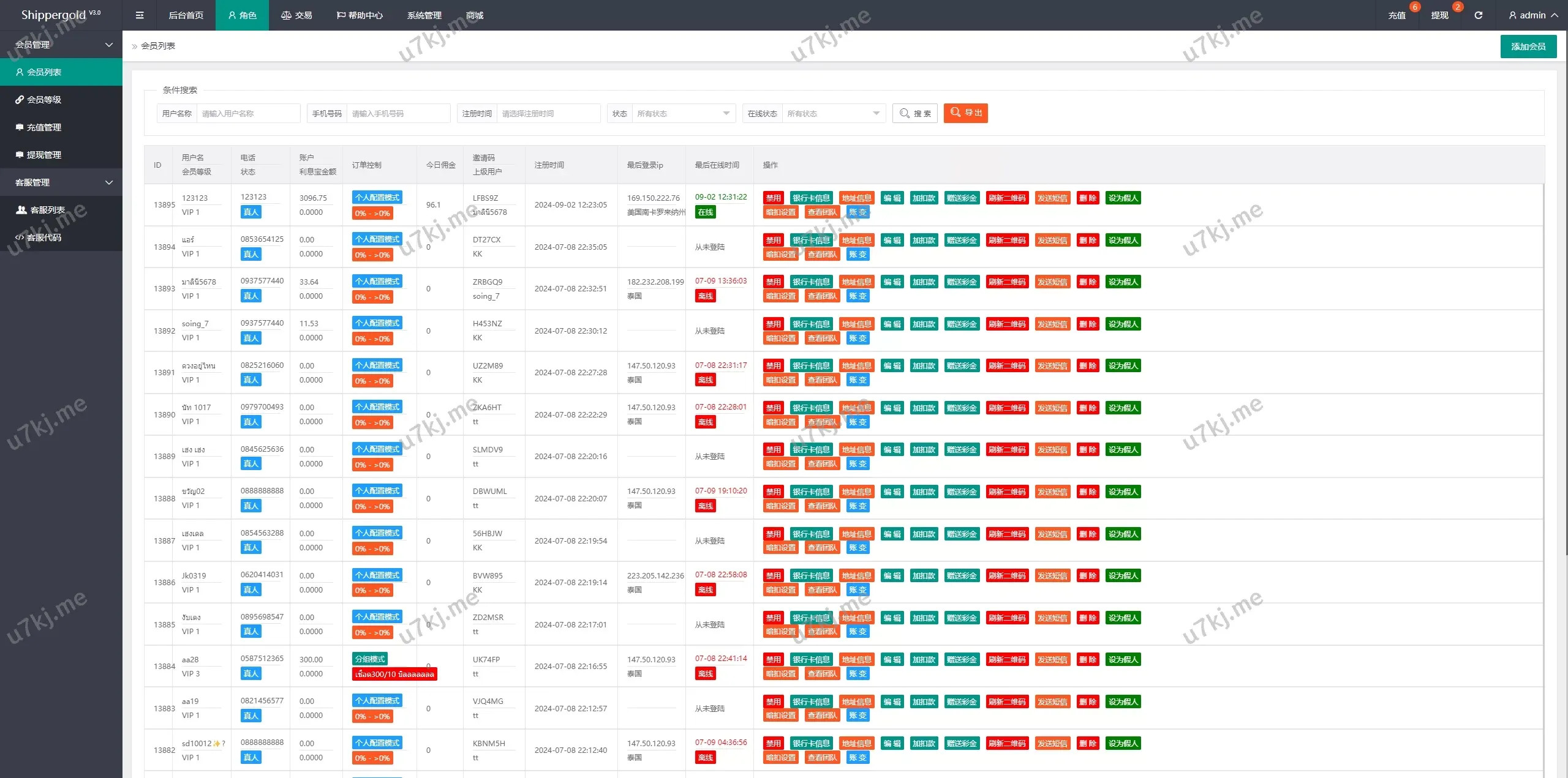Viewport: 1568px width, 778px height.
Task: Open the 系统管理 top menu
Action: (x=424, y=15)
